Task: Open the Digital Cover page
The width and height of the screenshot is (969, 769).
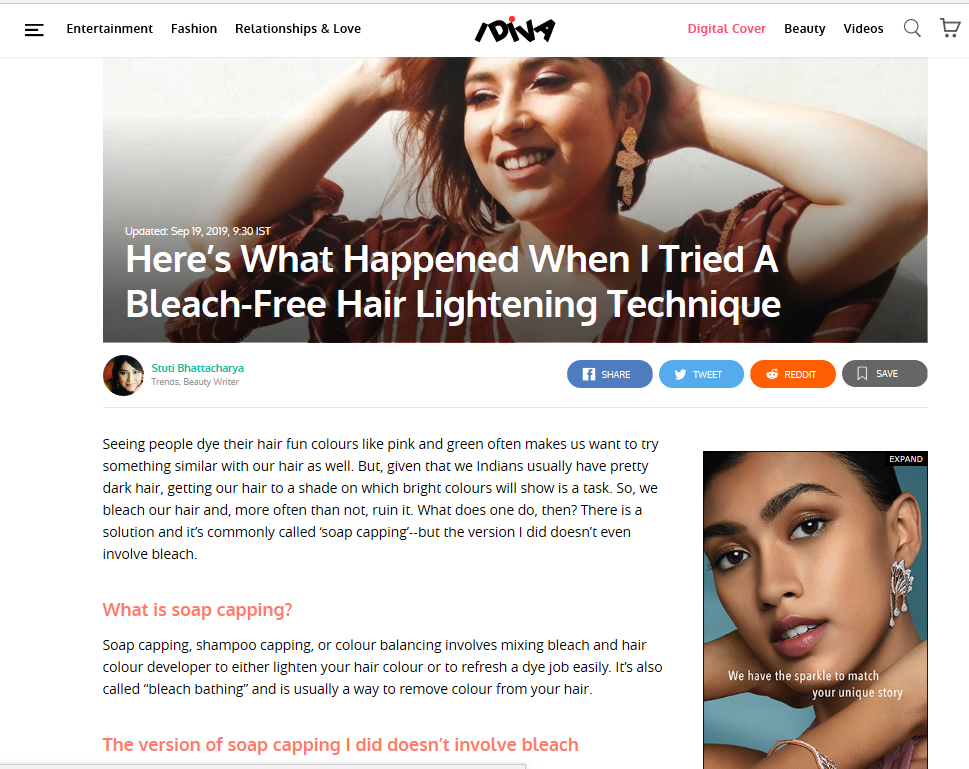Action: click(x=726, y=28)
